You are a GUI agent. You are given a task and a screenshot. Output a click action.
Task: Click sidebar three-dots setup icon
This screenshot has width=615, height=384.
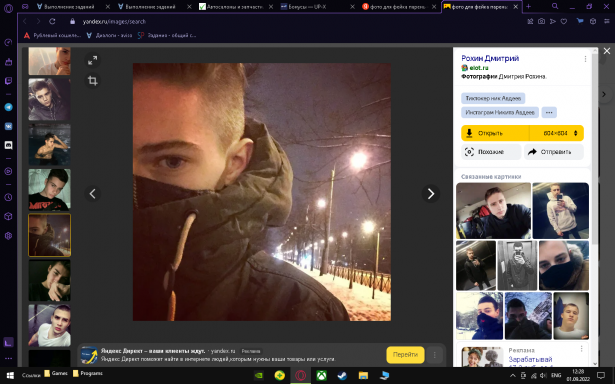(8, 358)
